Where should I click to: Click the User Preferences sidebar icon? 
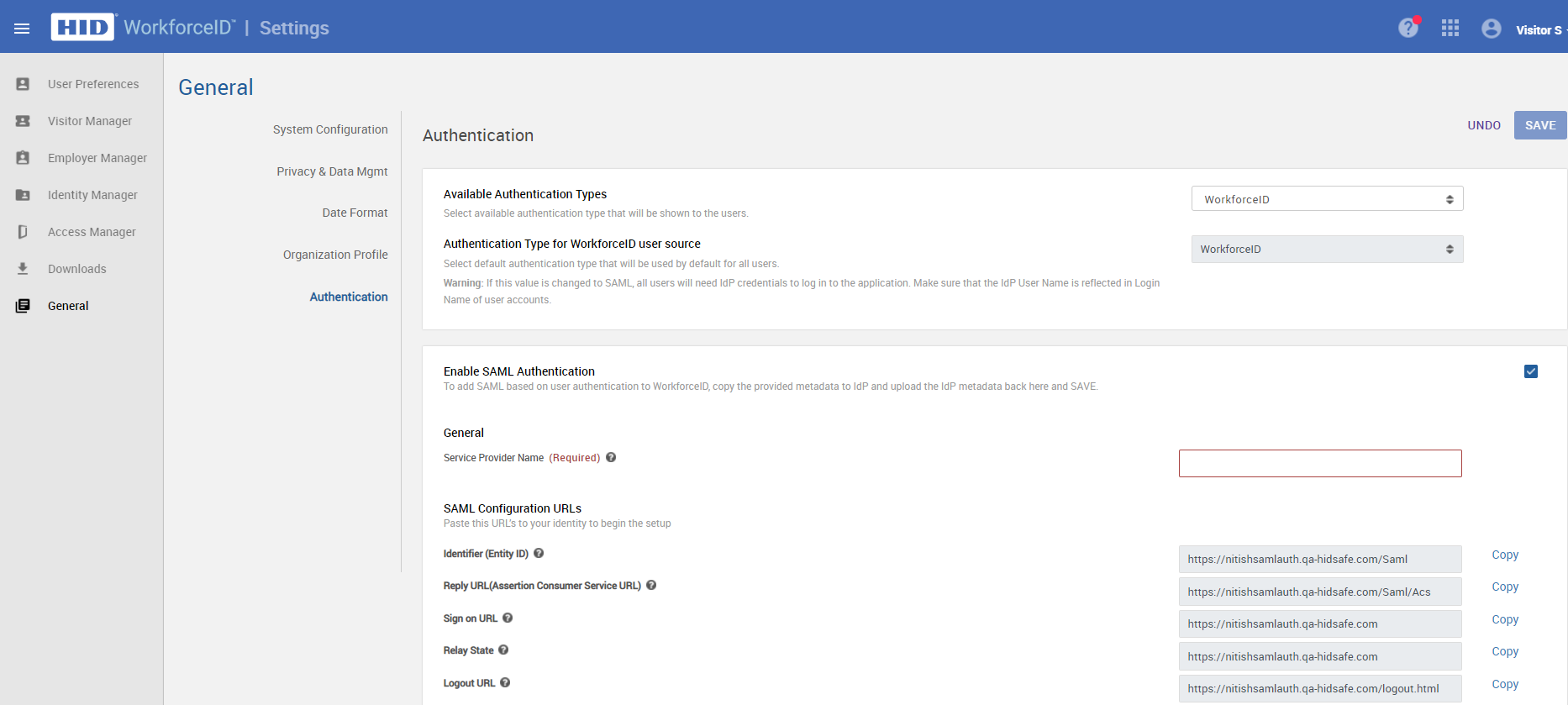(x=23, y=84)
